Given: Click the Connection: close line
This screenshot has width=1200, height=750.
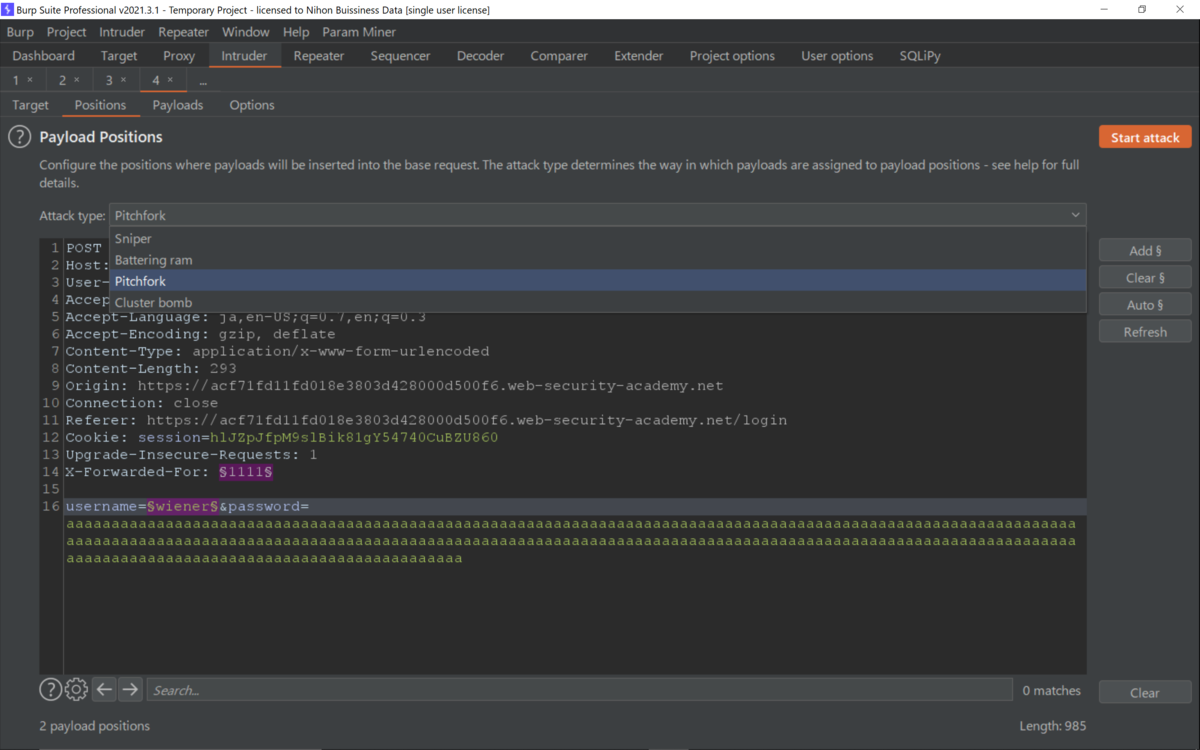Looking at the screenshot, I should click(142, 403).
